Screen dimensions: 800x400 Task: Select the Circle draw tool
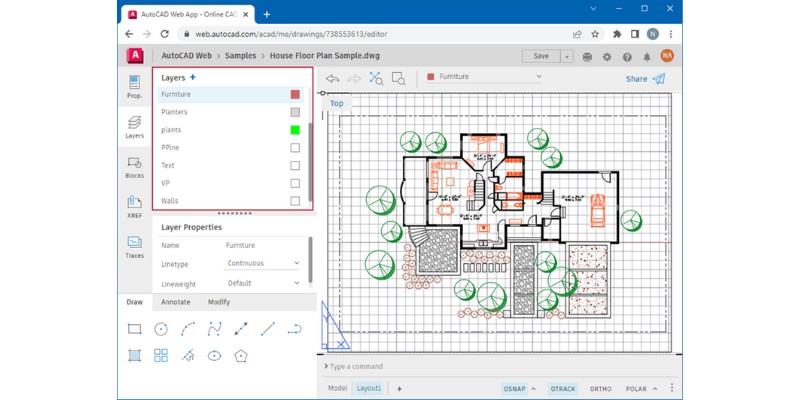[x=161, y=329]
